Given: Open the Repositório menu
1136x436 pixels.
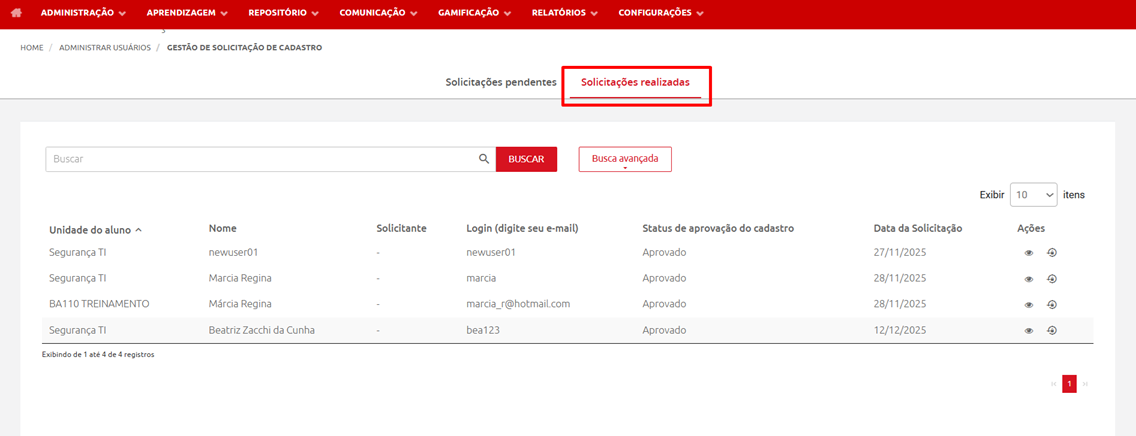Looking at the screenshot, I should [283, 13].
